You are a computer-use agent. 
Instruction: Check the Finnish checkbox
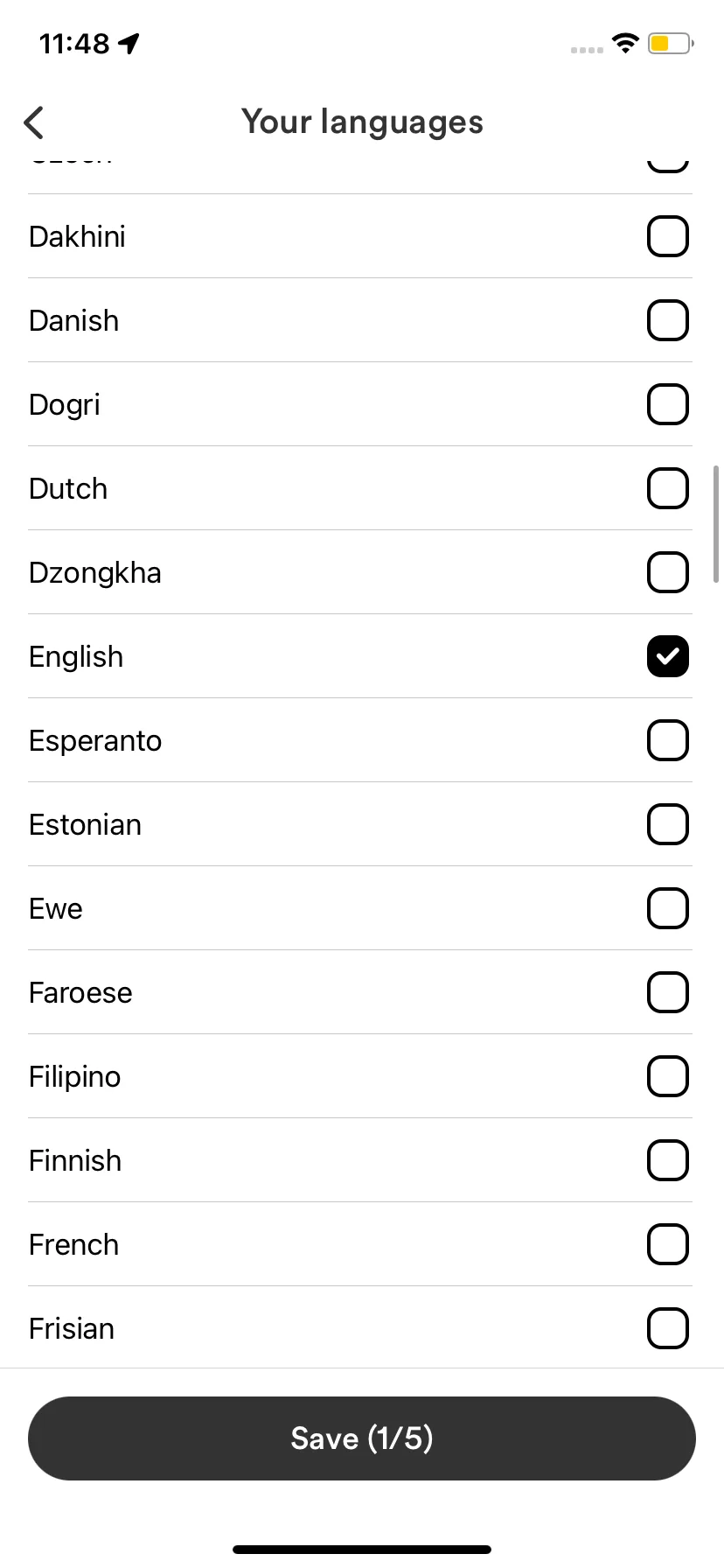tap(668, 1160)
